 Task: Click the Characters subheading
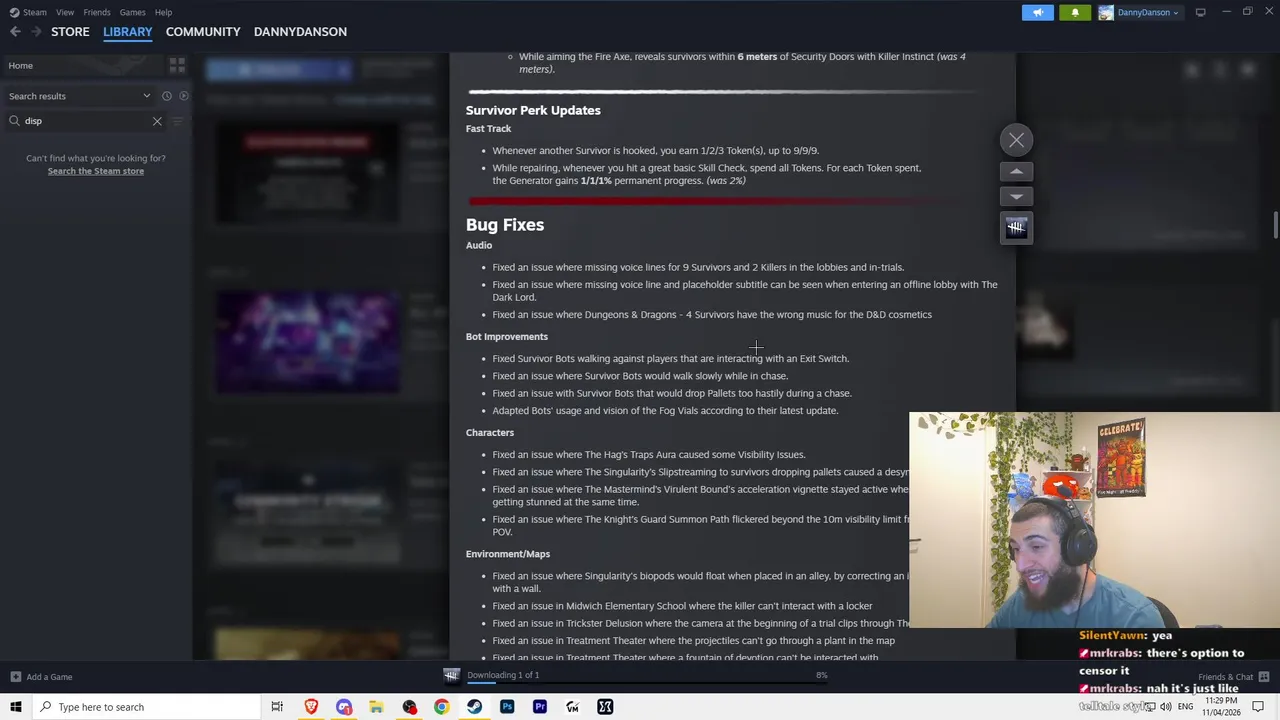click(490, 433)
